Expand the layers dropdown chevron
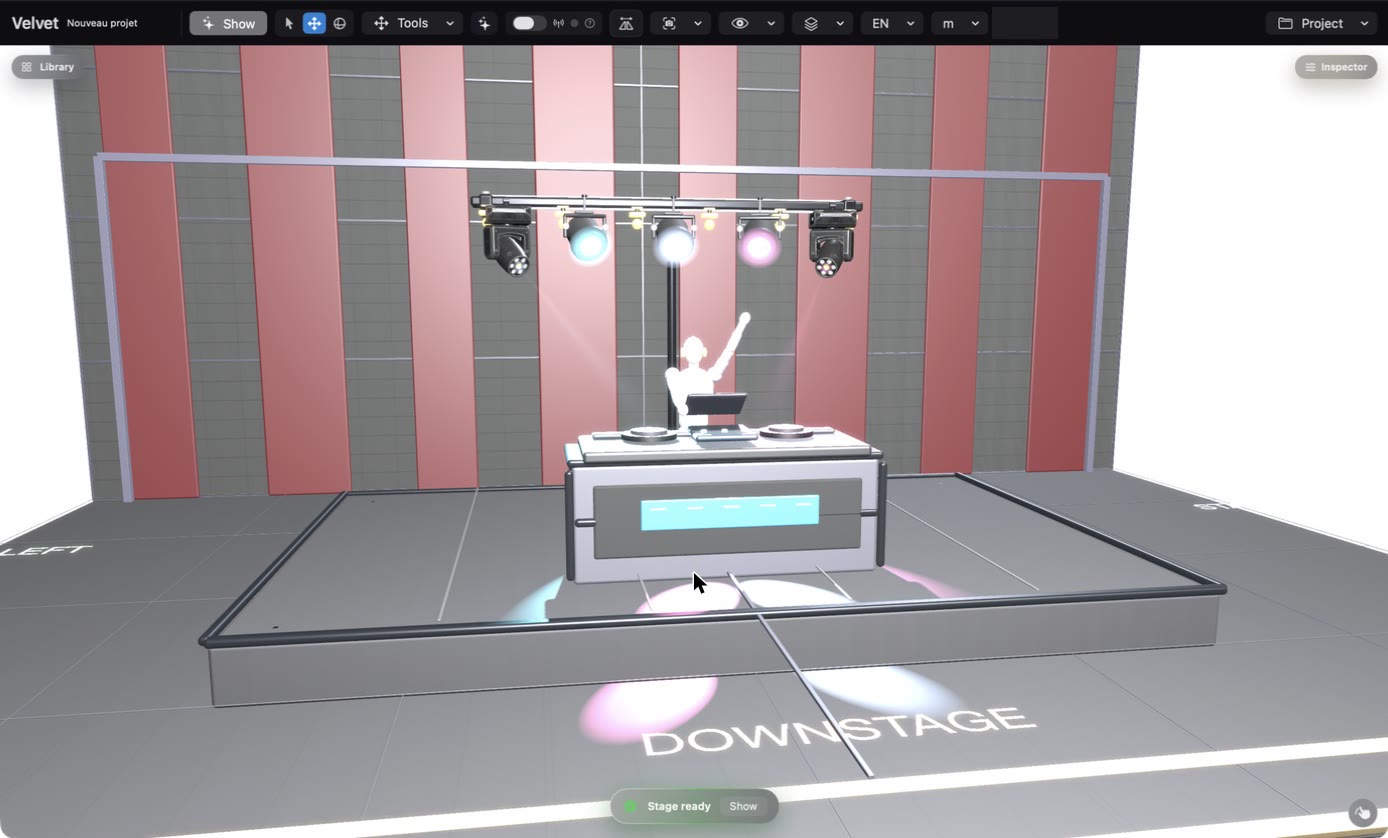The height and width of the screenshot is (838, 1388). (840, 23)
